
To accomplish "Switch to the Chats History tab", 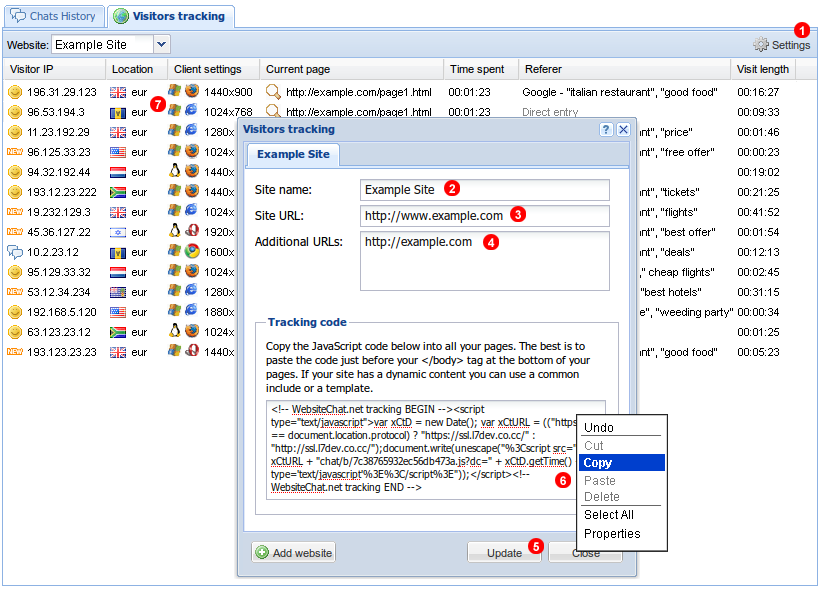I will coord(54,16).
